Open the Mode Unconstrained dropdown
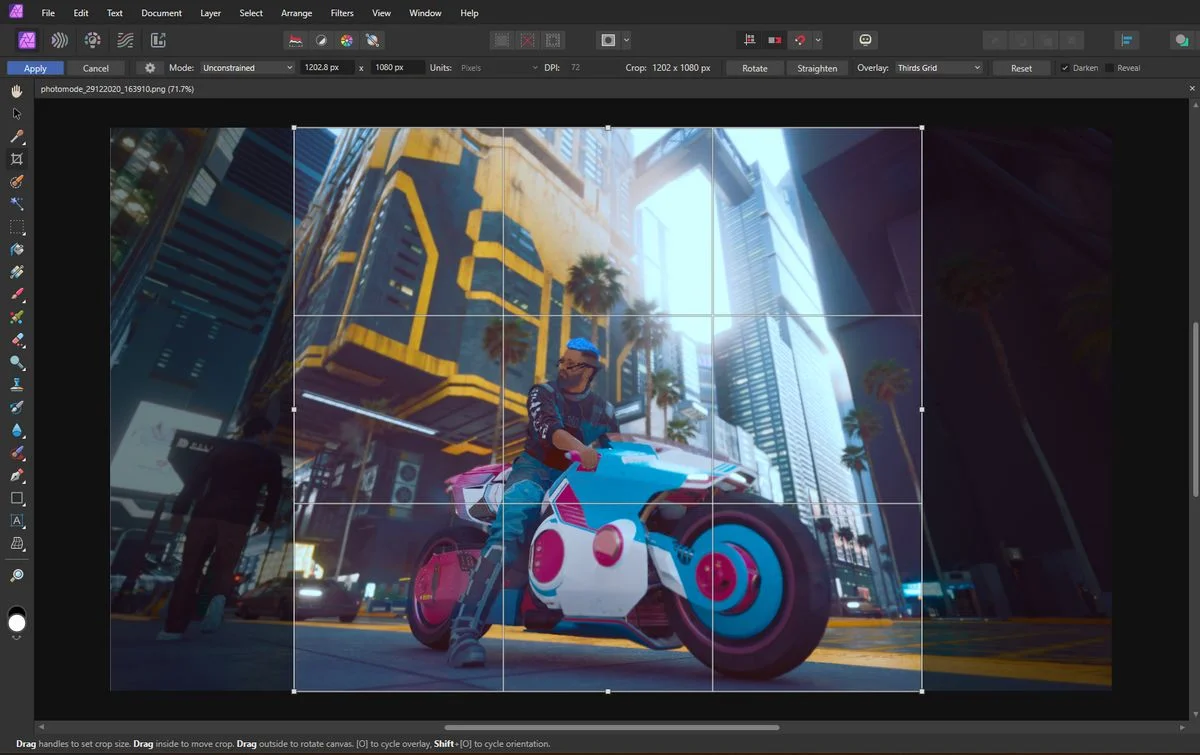 click(246, 68)
